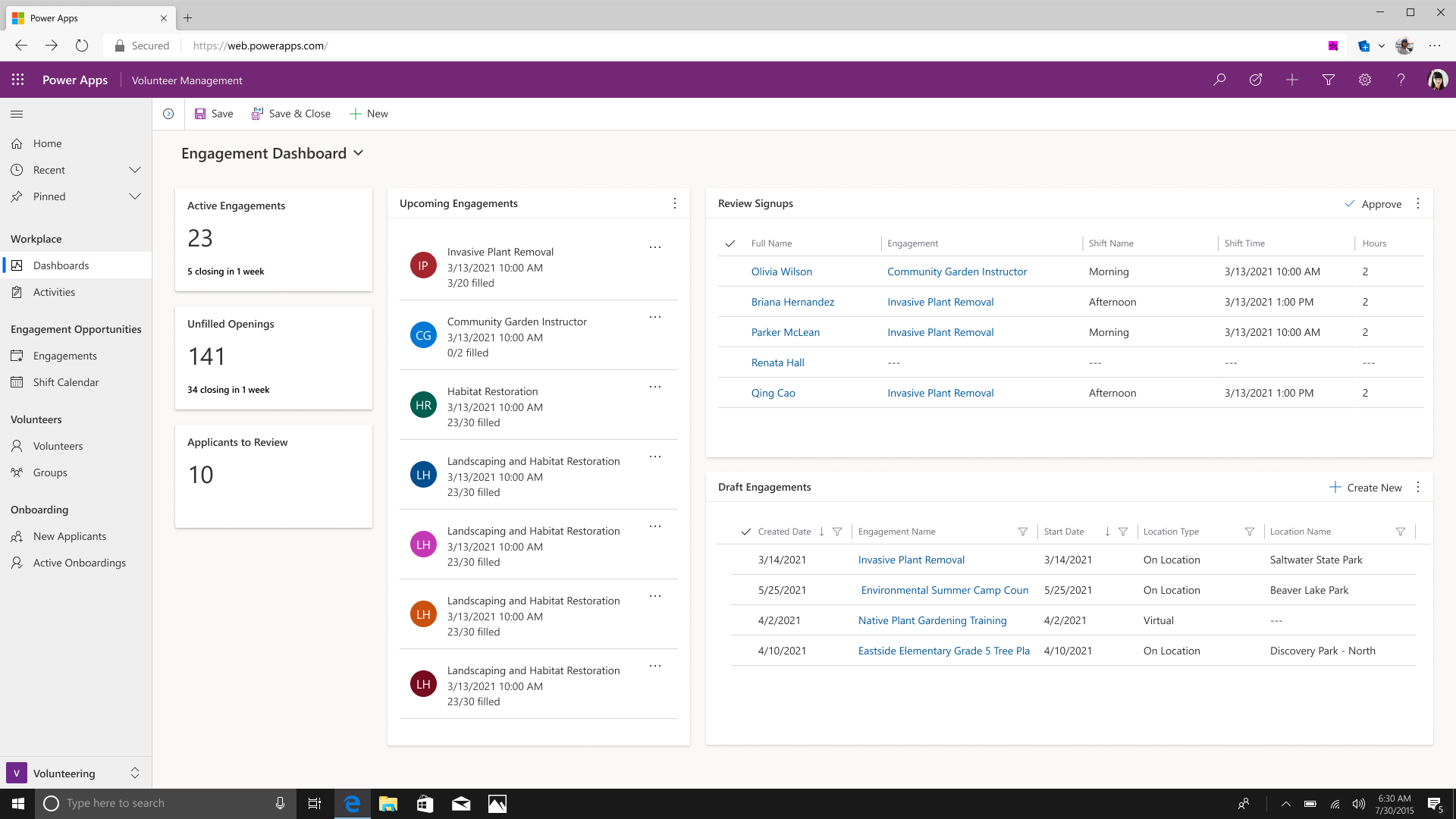Approve the selected signups
The image size is (1456, 819).
coord(1373,204)
